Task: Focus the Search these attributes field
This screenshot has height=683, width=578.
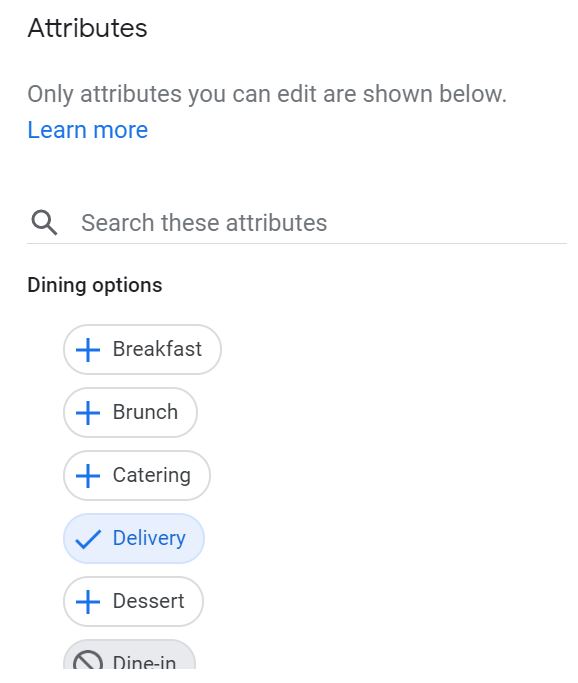Action: (x=297, y=223)
